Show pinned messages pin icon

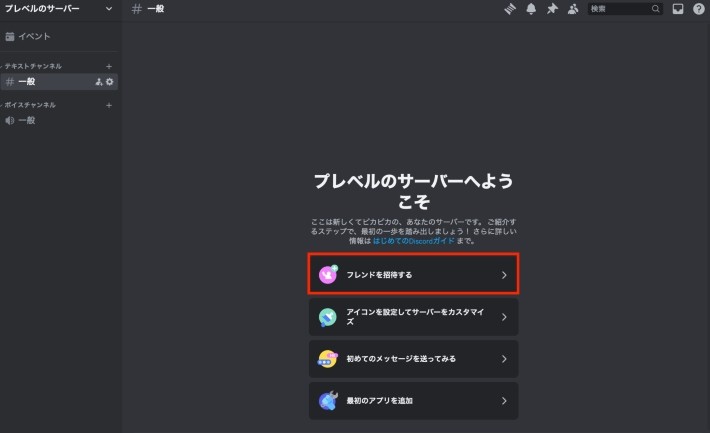pos(552,9)
